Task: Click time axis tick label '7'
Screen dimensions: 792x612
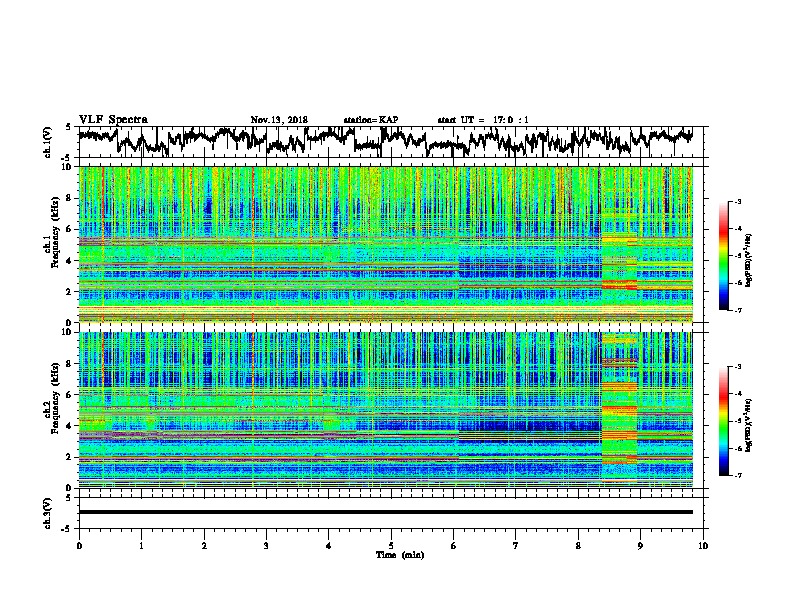Action: click(516, 546)
